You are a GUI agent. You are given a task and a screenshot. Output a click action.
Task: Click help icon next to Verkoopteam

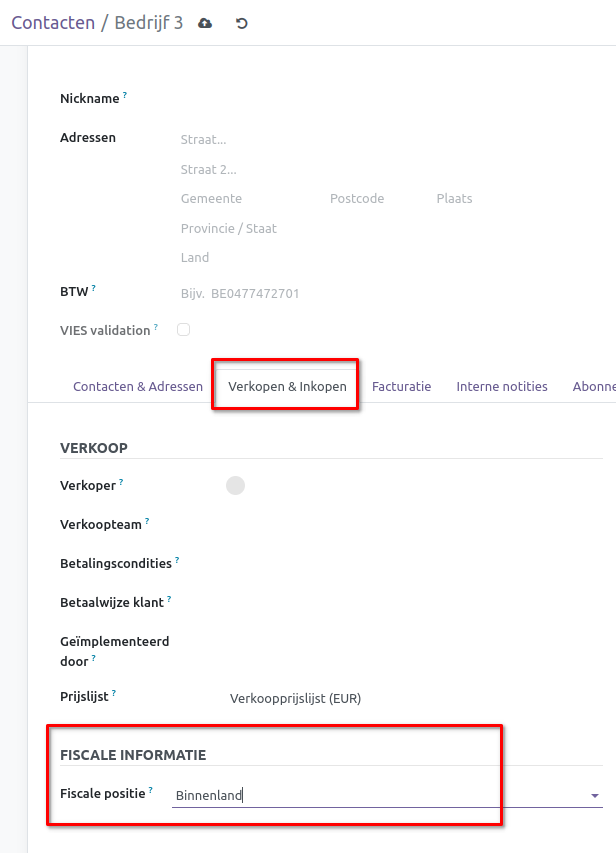[x=147, y=521]
